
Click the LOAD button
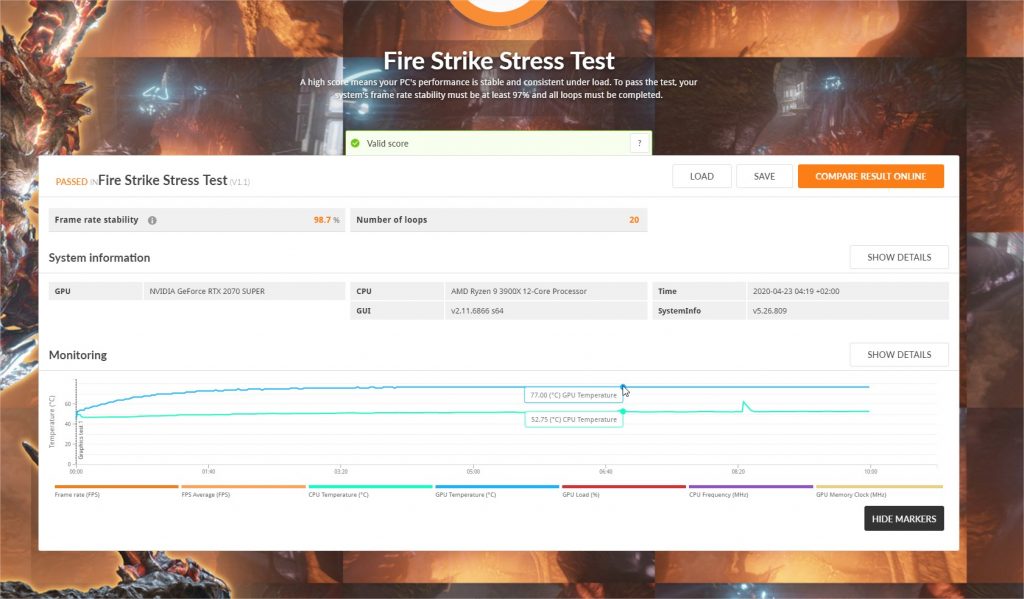(x=701, y=176)
